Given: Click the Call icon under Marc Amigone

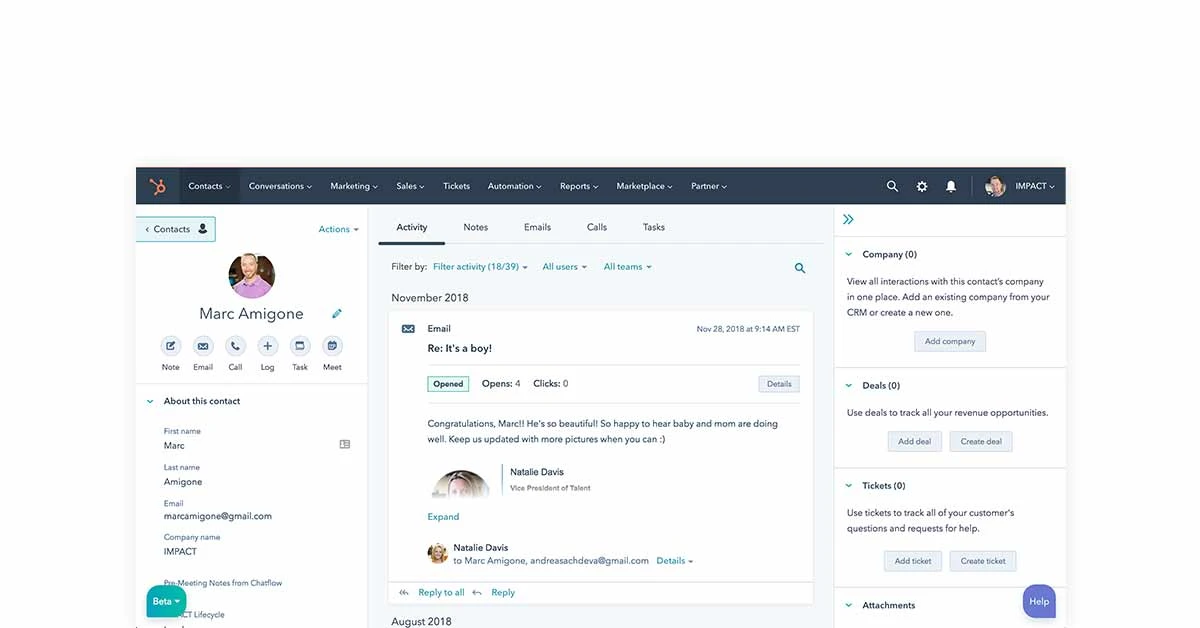Looking at the screenshot, I should [x=235, y=346].
